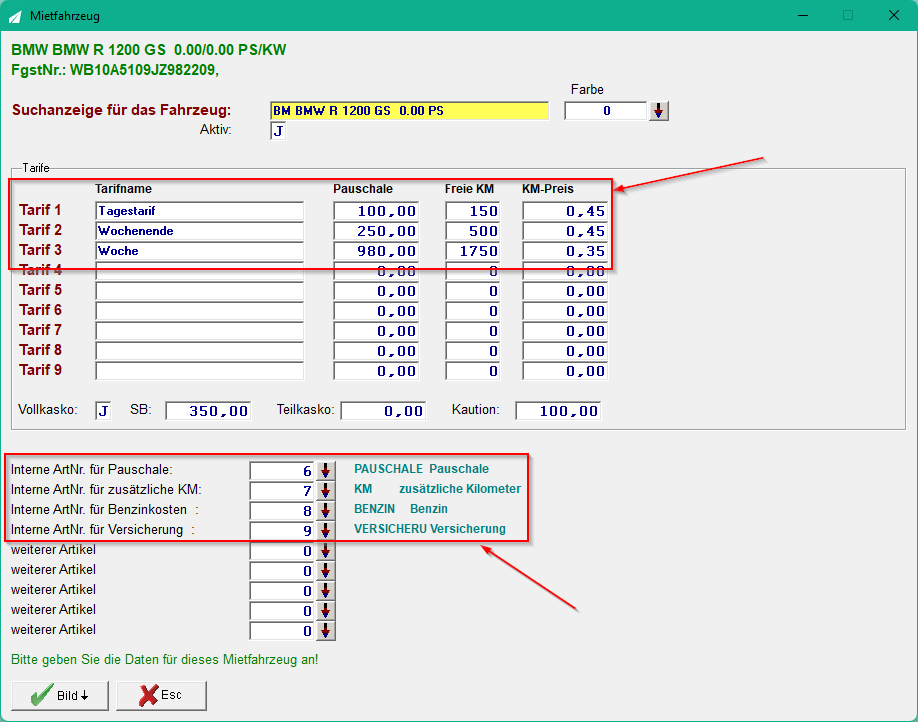Click Benzinkosten ArtNr. field with 8
Image resolution: width=918 pixels, height=722 pixels.
coord(283,510)
